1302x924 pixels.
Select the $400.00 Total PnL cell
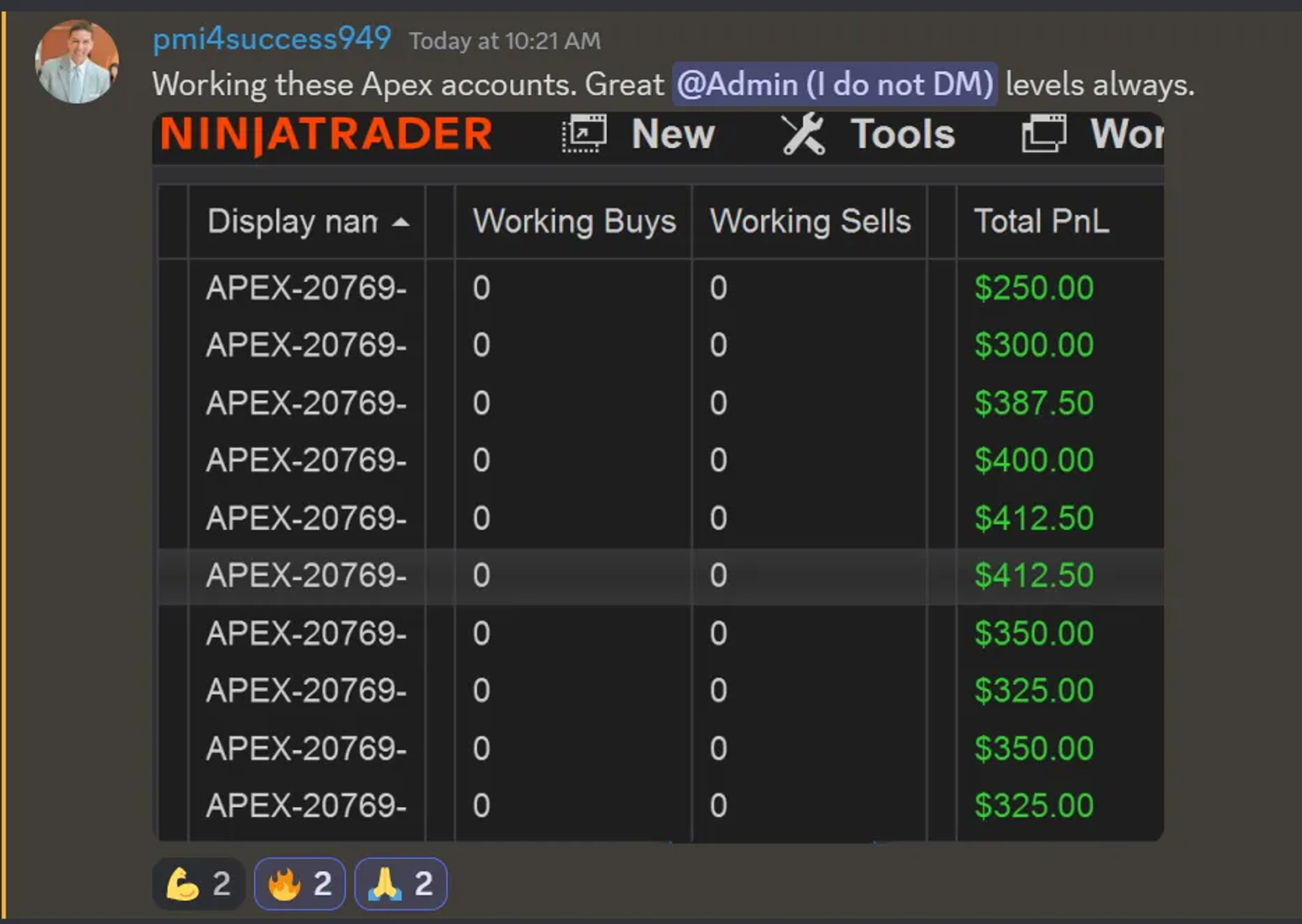click(x=1034, y=460)
